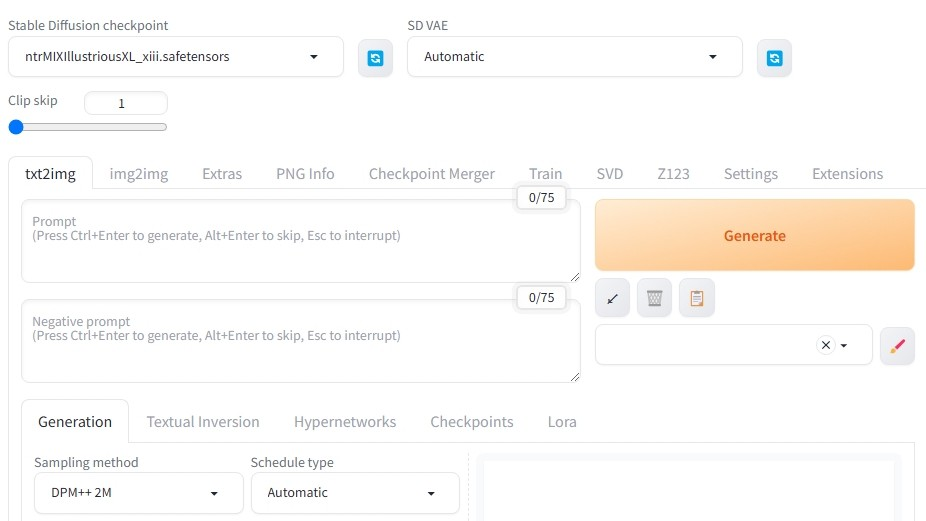Open style editor with the paintbrush icon
The height and width of the screenshot is (521, 926).
point(897,346)
